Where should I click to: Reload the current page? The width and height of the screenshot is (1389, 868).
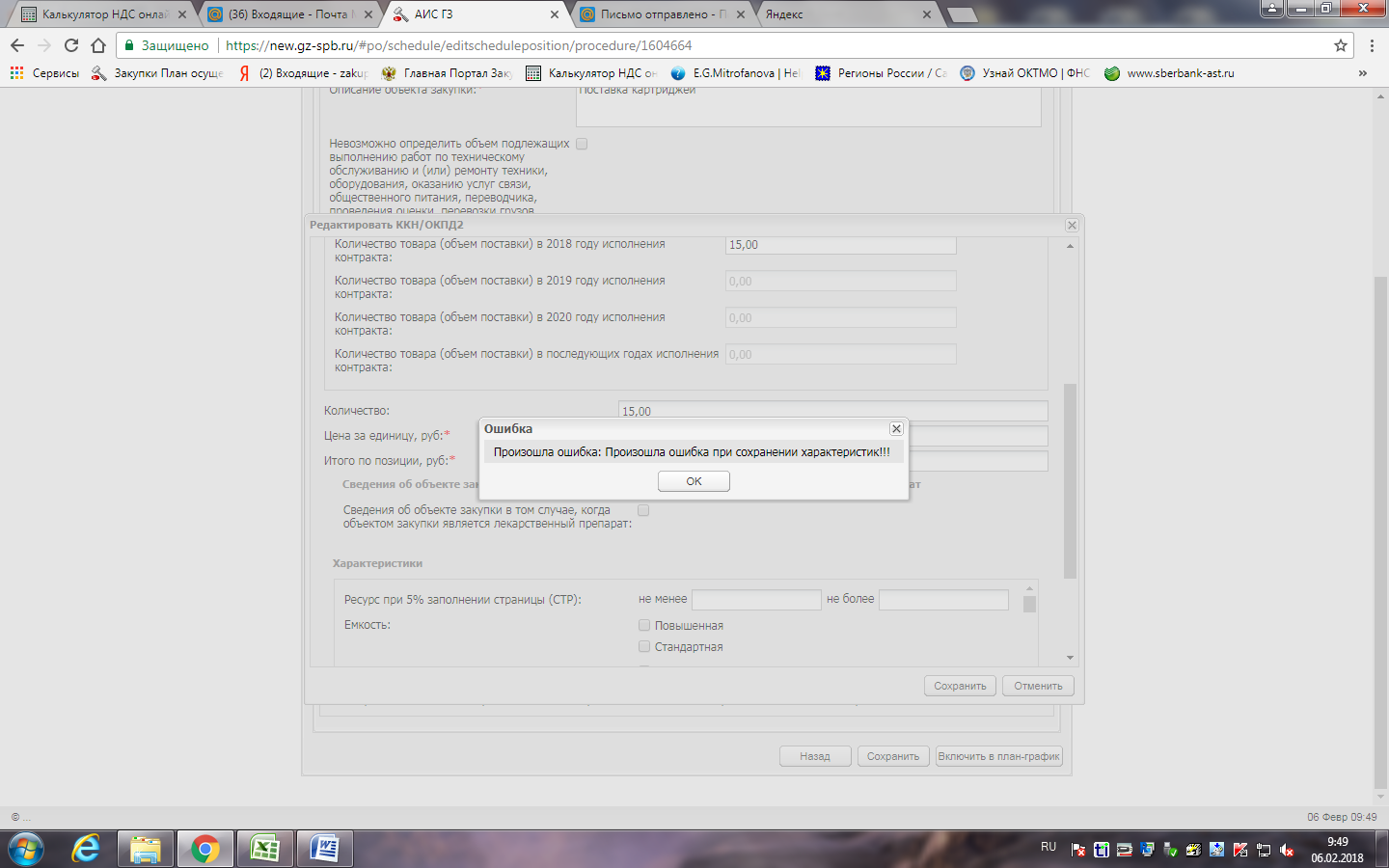click(71, 45)
